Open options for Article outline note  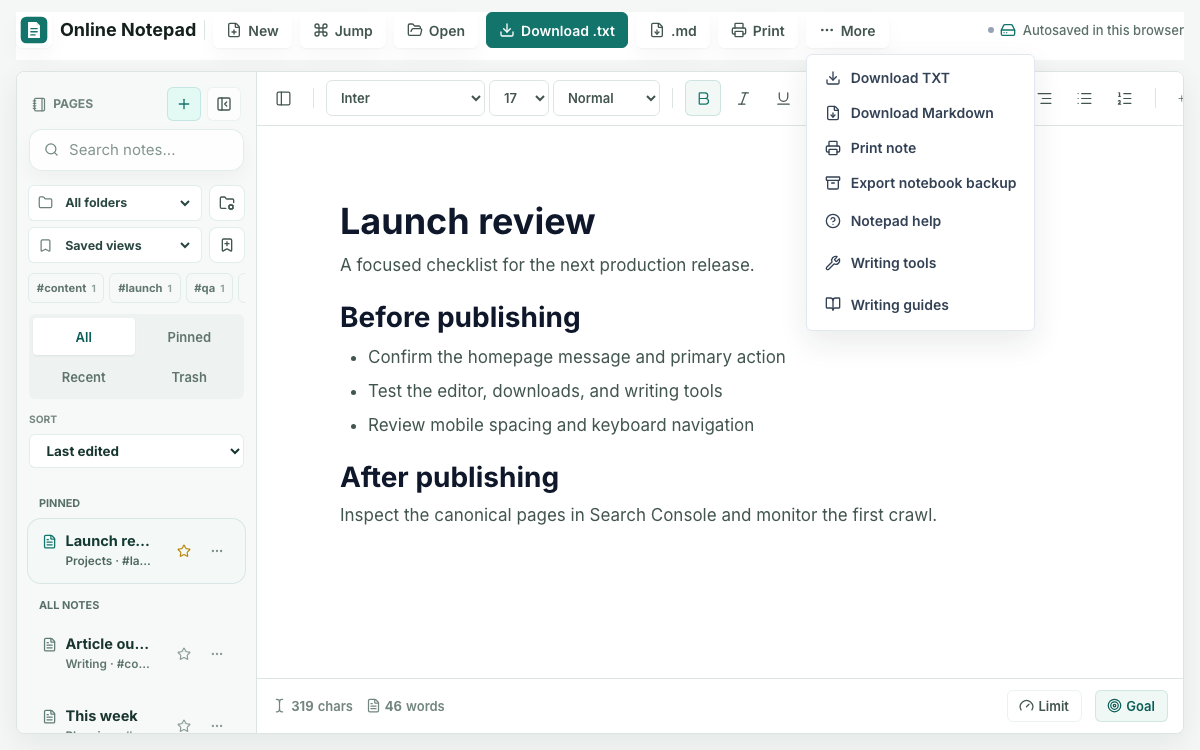pyautogui.click(x=217, y=654)
